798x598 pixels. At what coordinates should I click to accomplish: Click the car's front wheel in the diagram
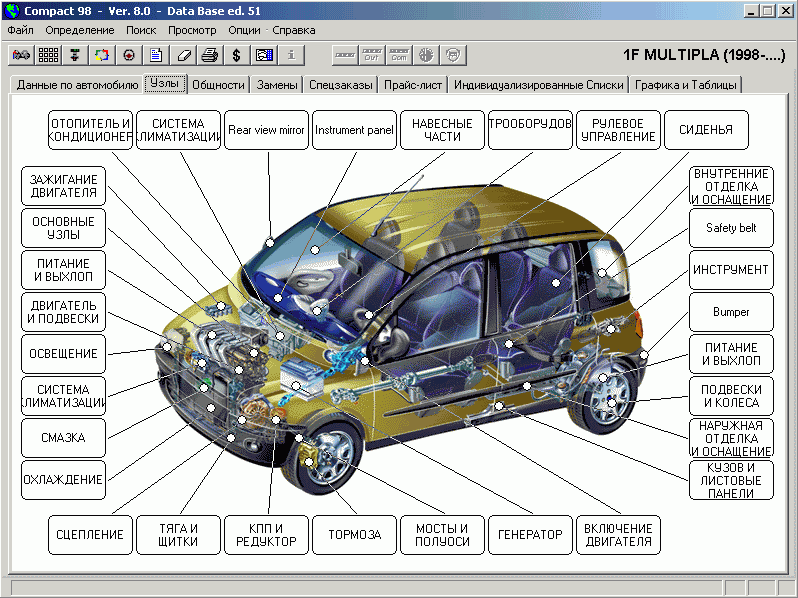click(x=325, y=458)
